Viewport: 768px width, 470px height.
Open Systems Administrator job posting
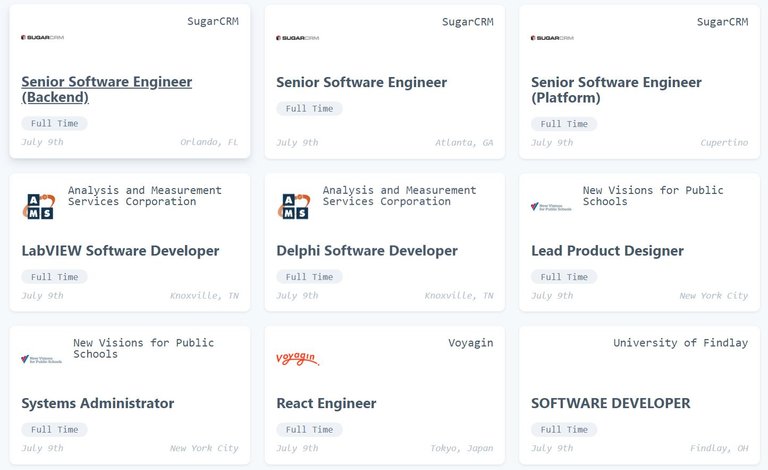click(x=97, y=403)
